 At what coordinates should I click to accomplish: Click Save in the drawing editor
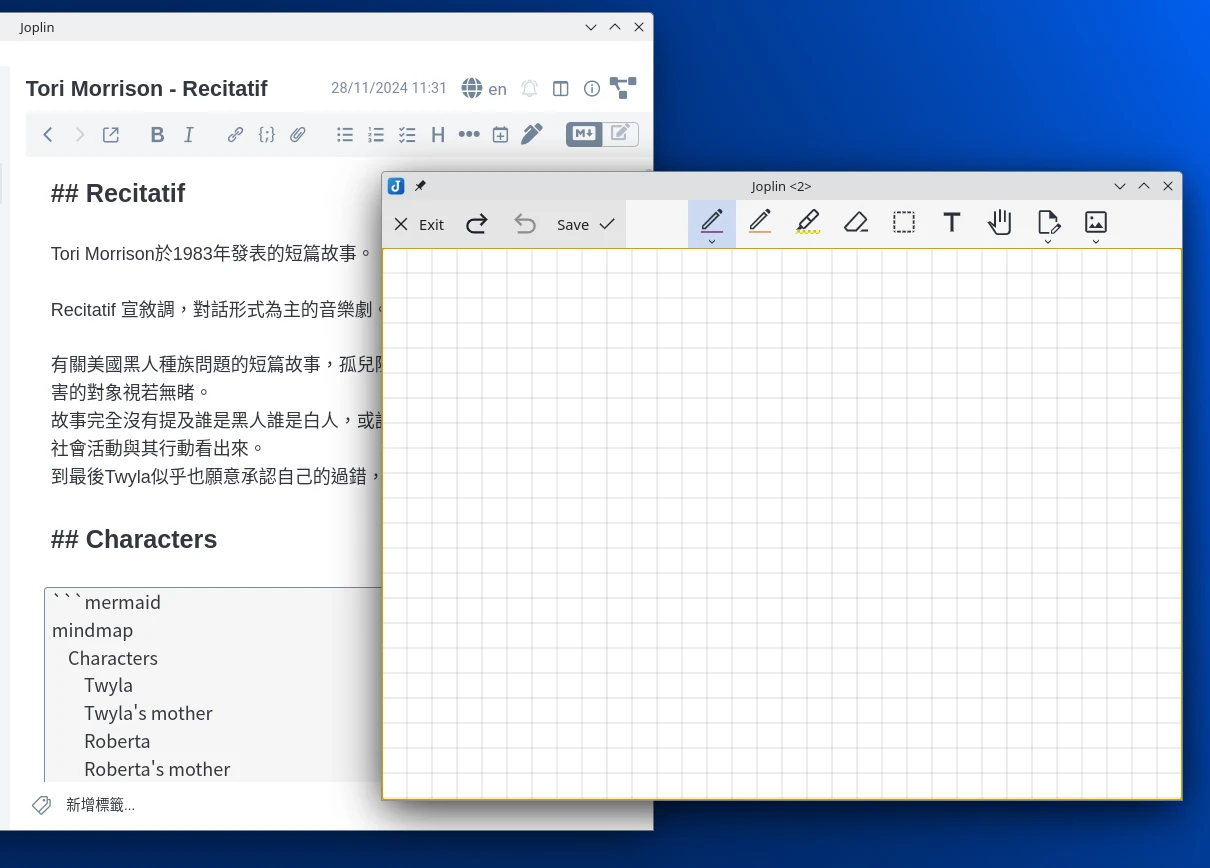pyautogui.click(x=585, y=225)
